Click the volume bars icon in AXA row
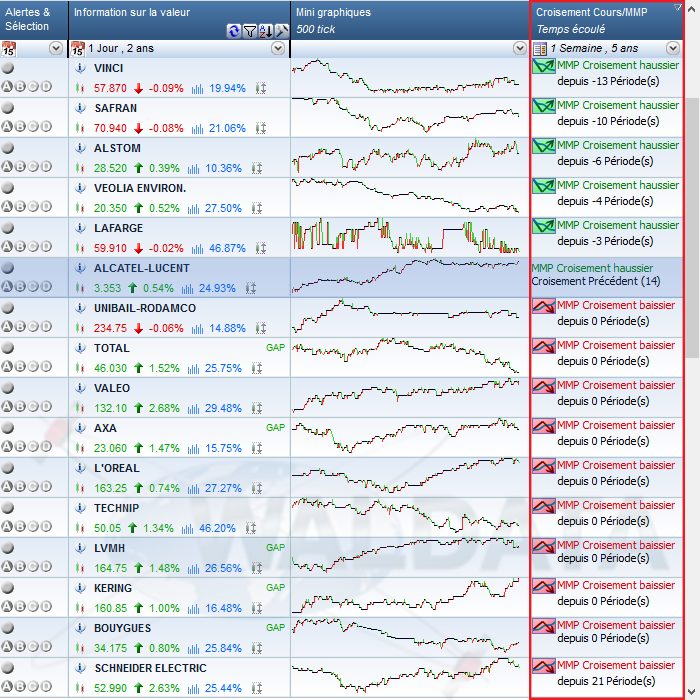 pyautogui.click(x=193, y=448)
